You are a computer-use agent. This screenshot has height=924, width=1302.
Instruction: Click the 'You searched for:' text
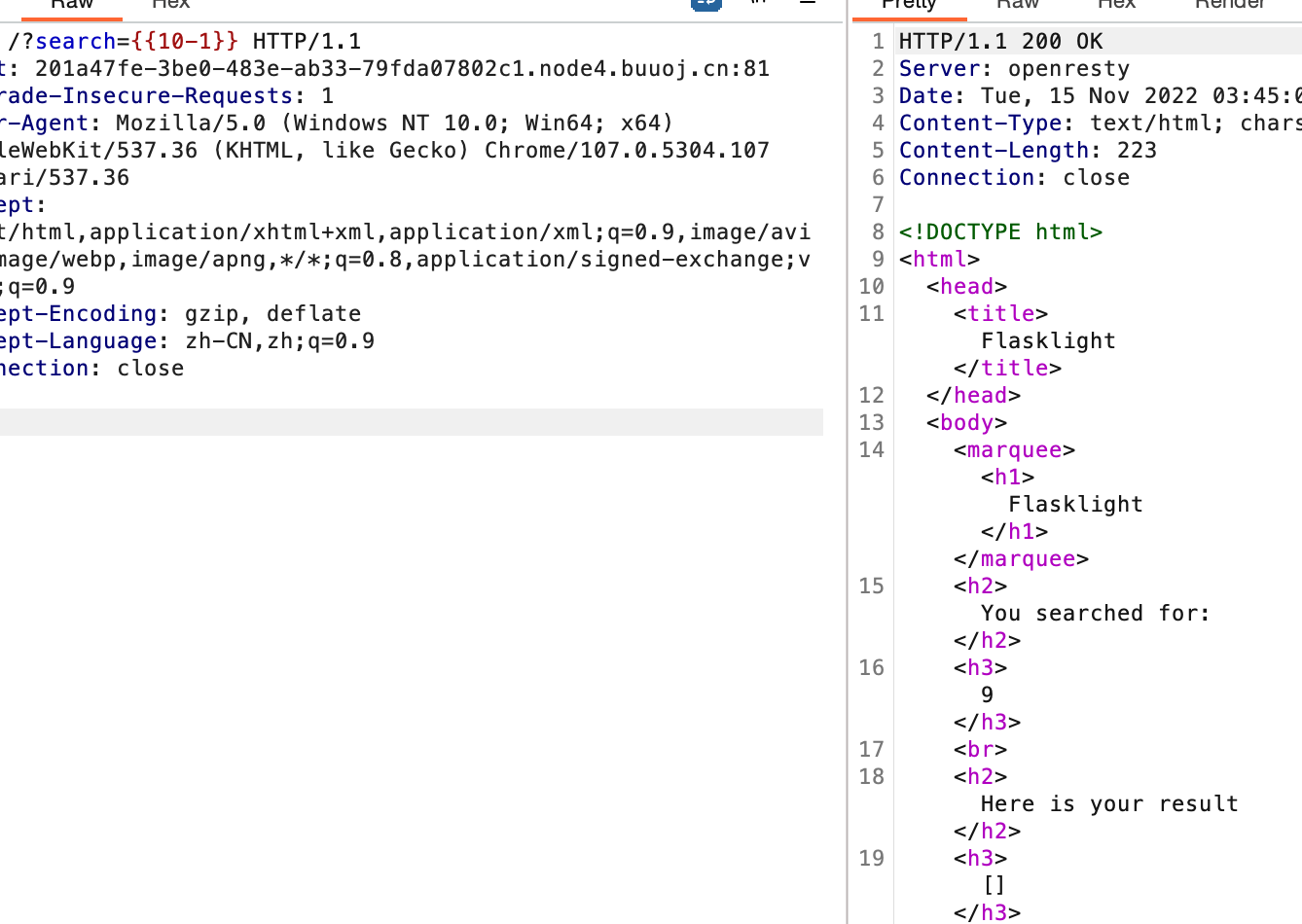[x=1096, y=613]
